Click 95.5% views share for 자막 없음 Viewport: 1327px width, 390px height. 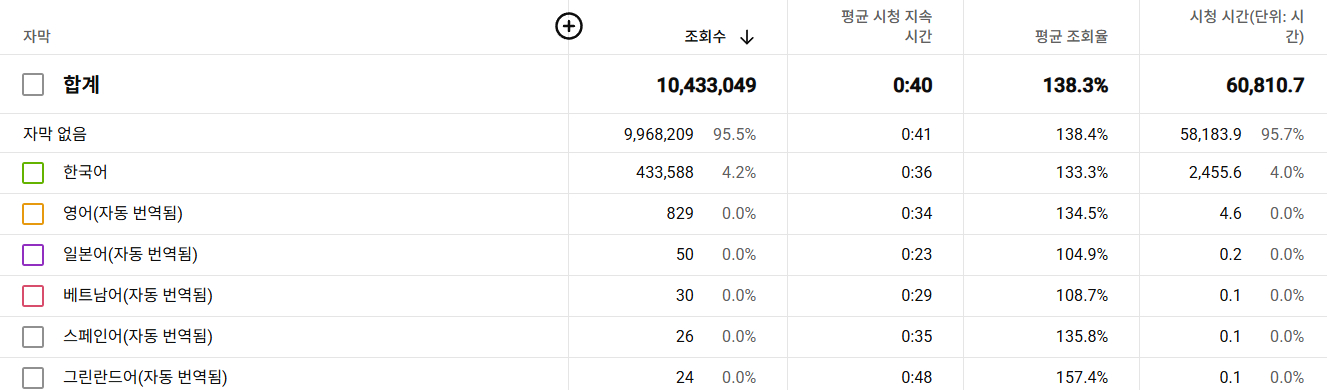735,133
